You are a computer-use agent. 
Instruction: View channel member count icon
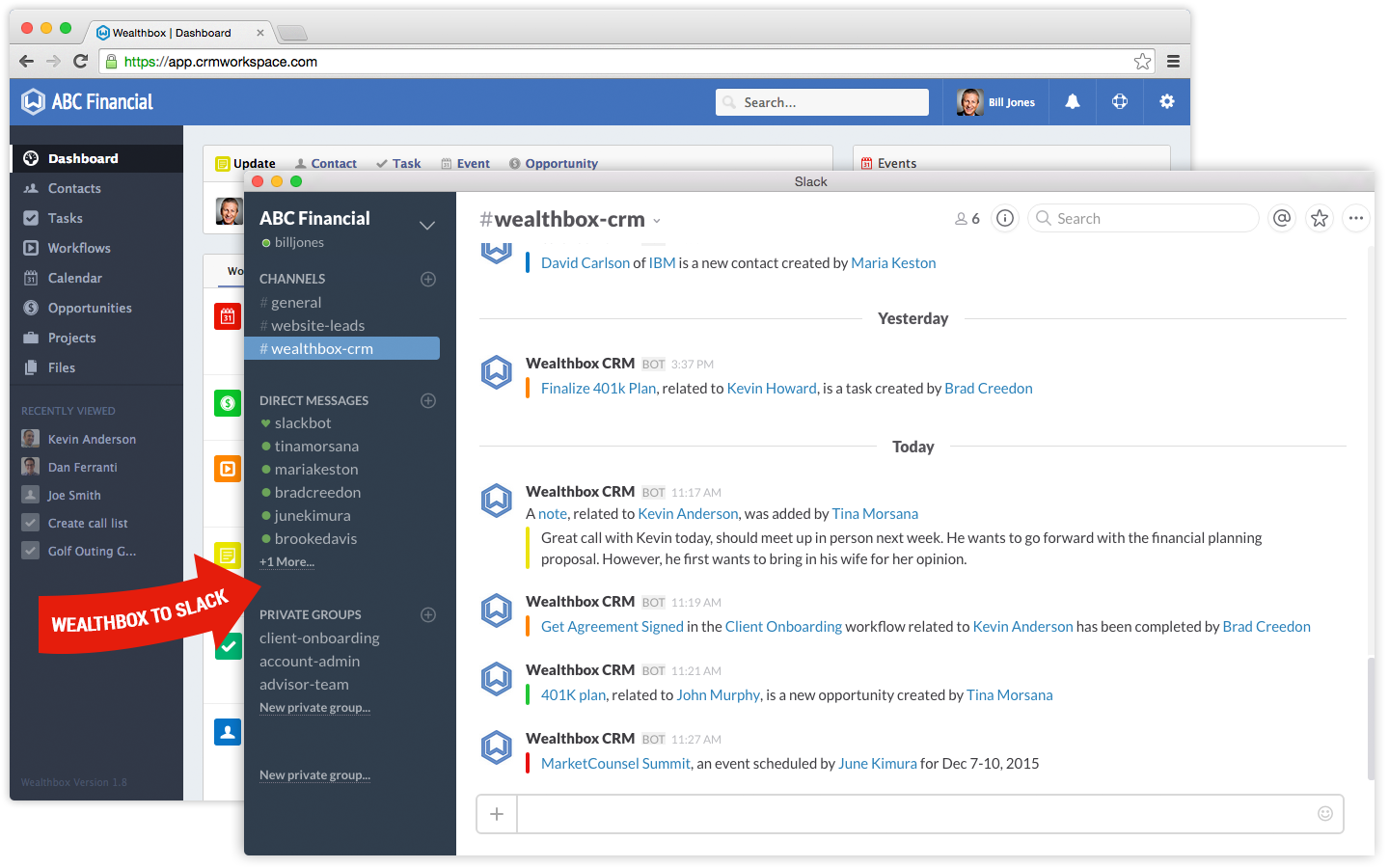coord(967,219)
